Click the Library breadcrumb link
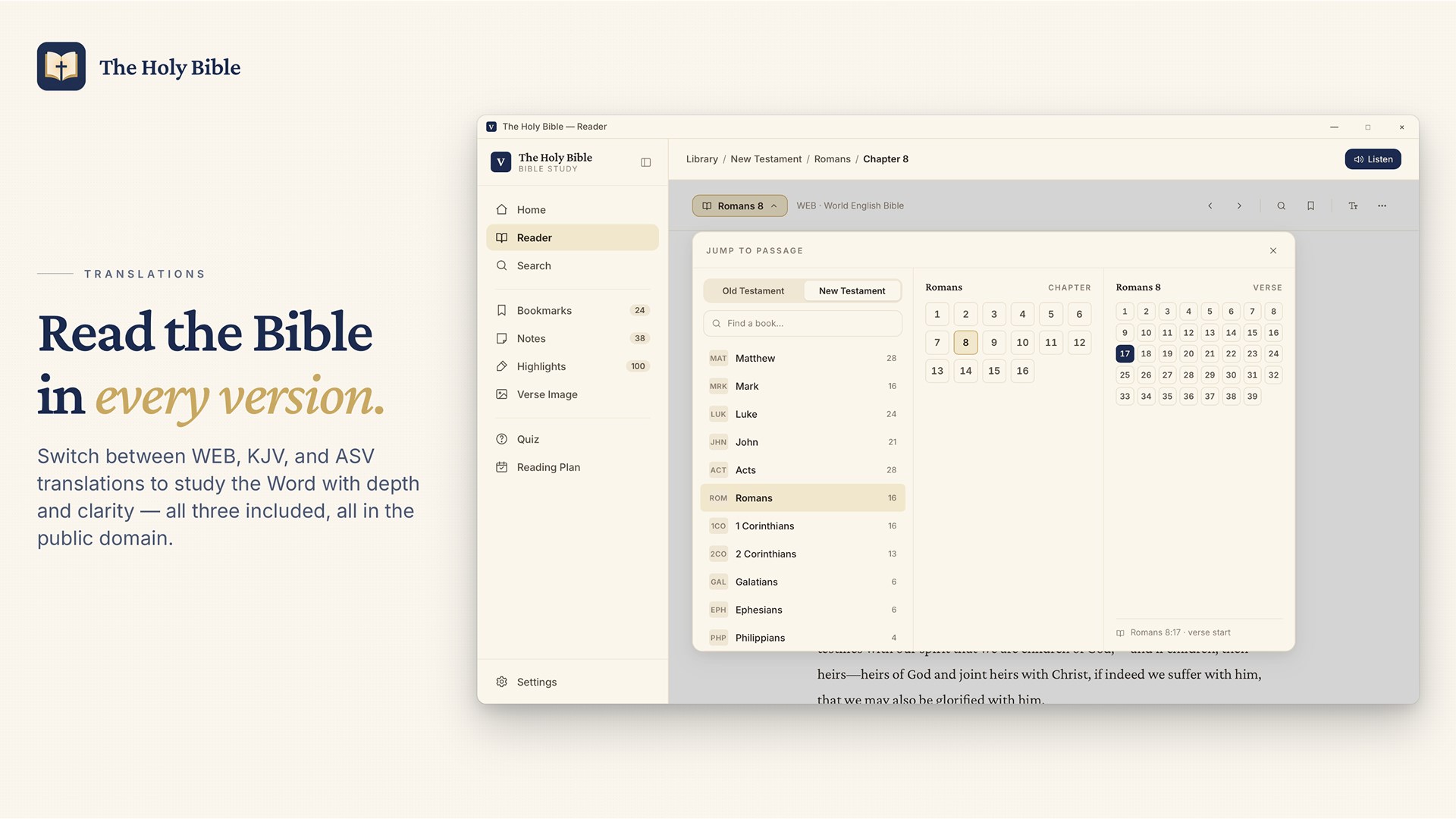Screen dimensions: 1456x819 [701, 159]
